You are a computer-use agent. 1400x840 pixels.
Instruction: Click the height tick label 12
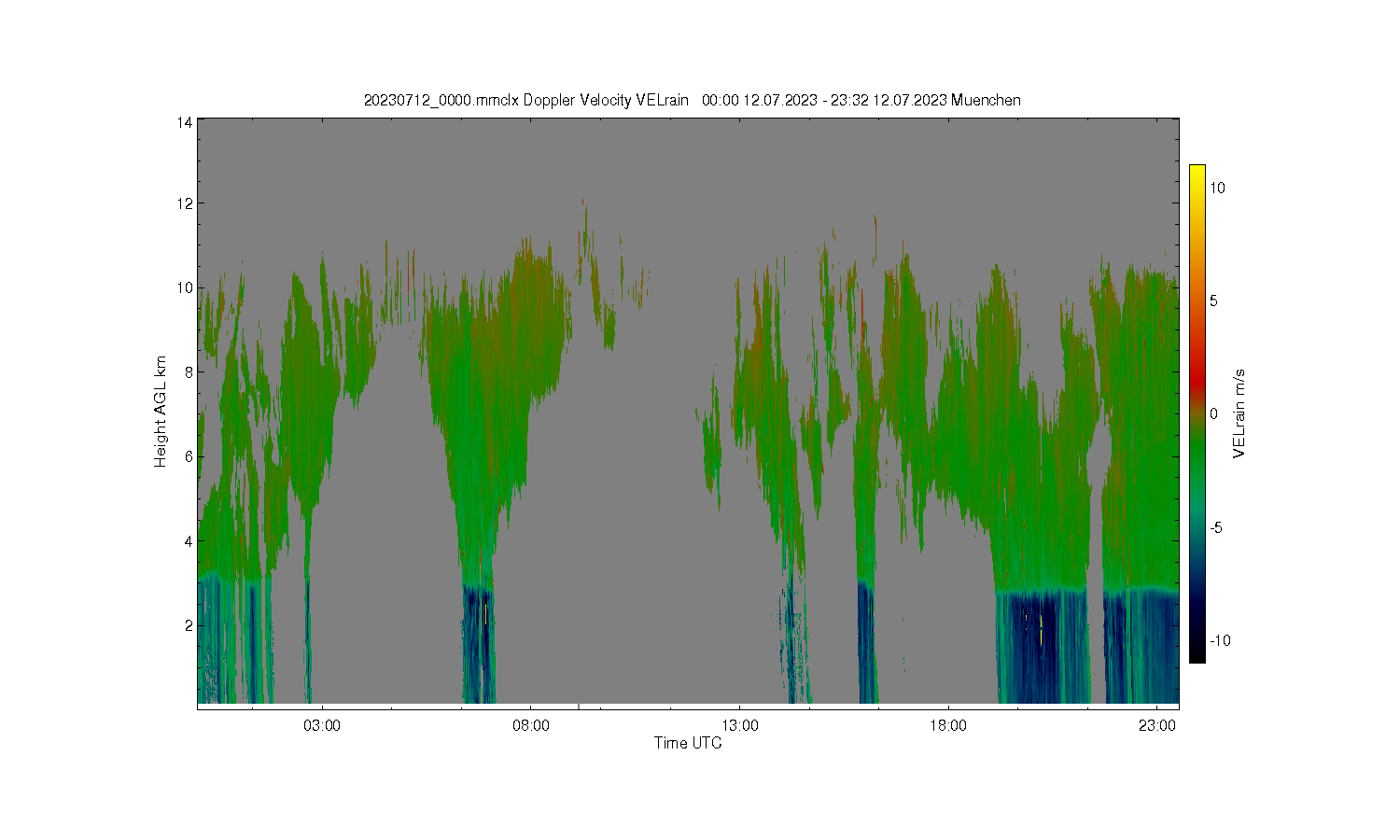click(185, 203)
